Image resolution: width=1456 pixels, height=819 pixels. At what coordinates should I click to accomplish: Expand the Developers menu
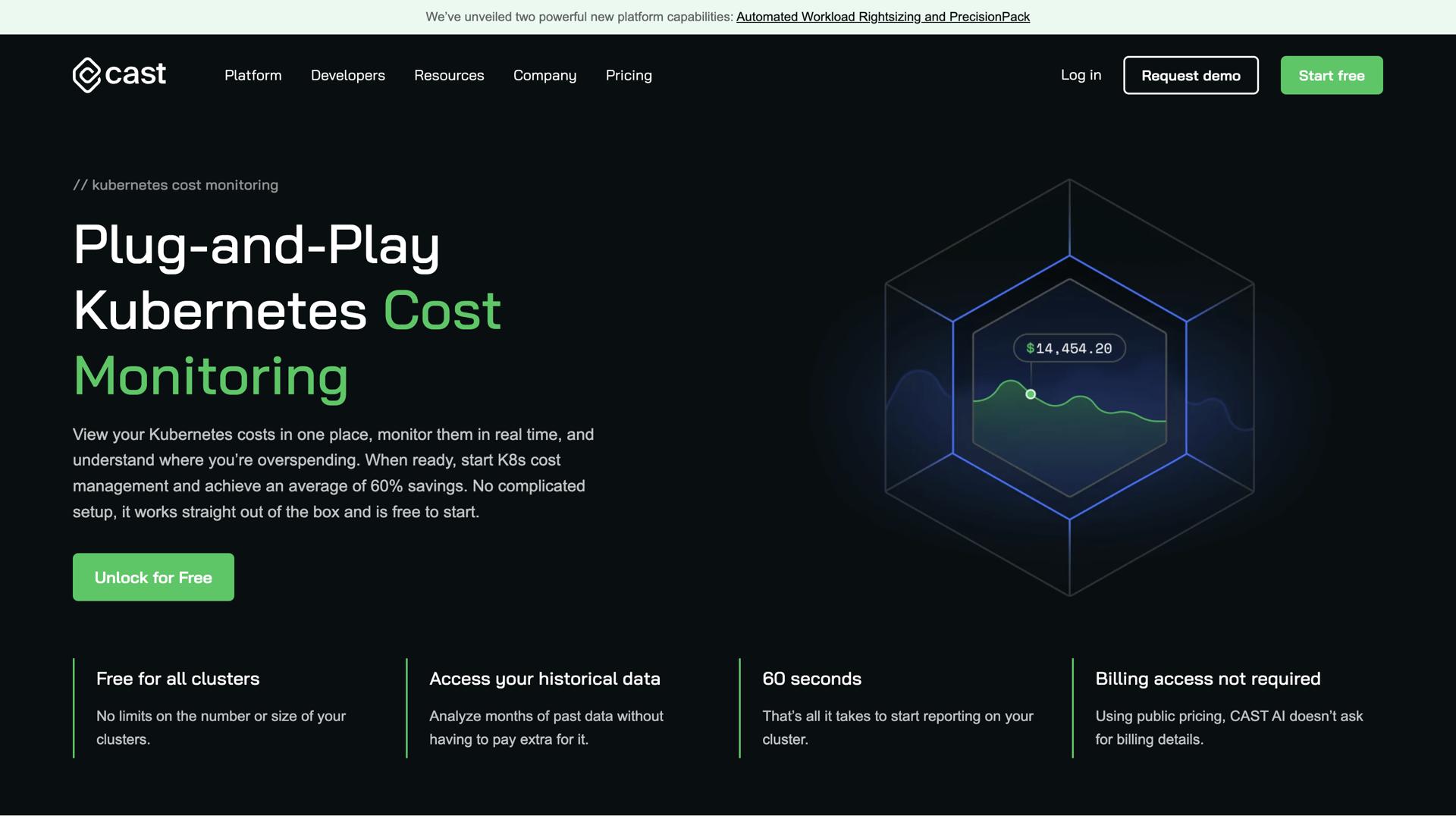pos(347,75)
